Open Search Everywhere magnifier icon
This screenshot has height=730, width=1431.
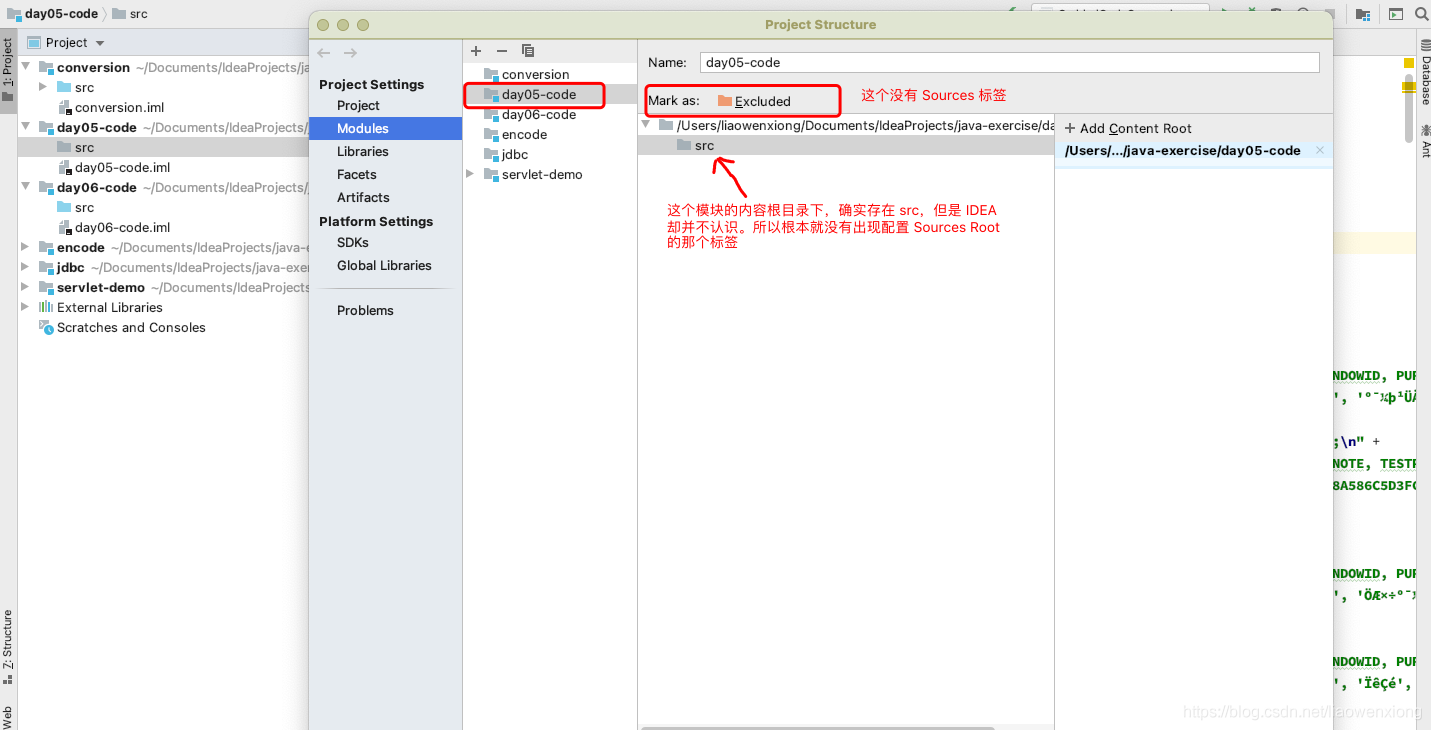[x=1421, y=14]
